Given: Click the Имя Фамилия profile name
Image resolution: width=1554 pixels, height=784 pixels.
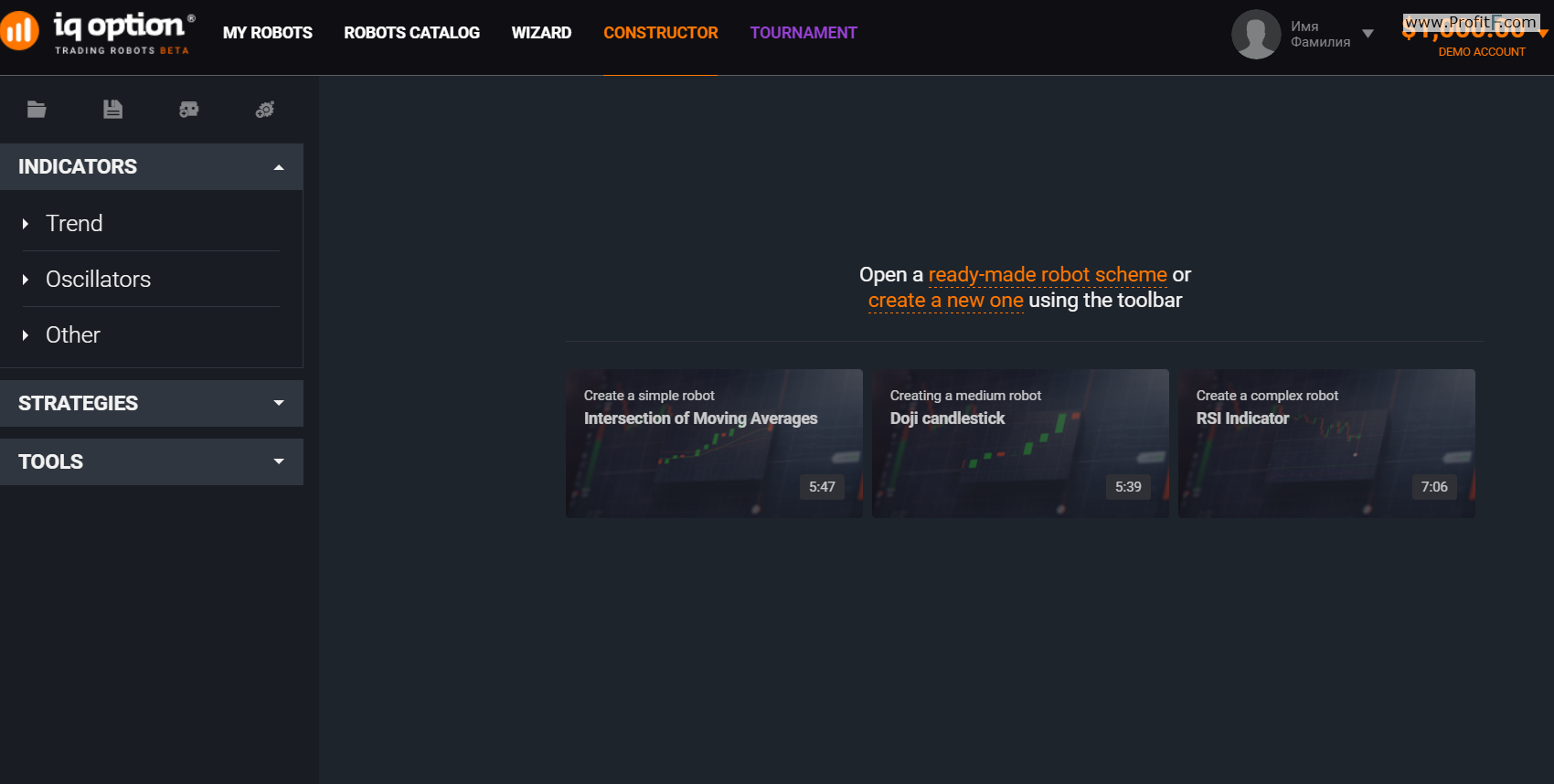Looking at the screenshot, I should click(x=1320, y=34).
